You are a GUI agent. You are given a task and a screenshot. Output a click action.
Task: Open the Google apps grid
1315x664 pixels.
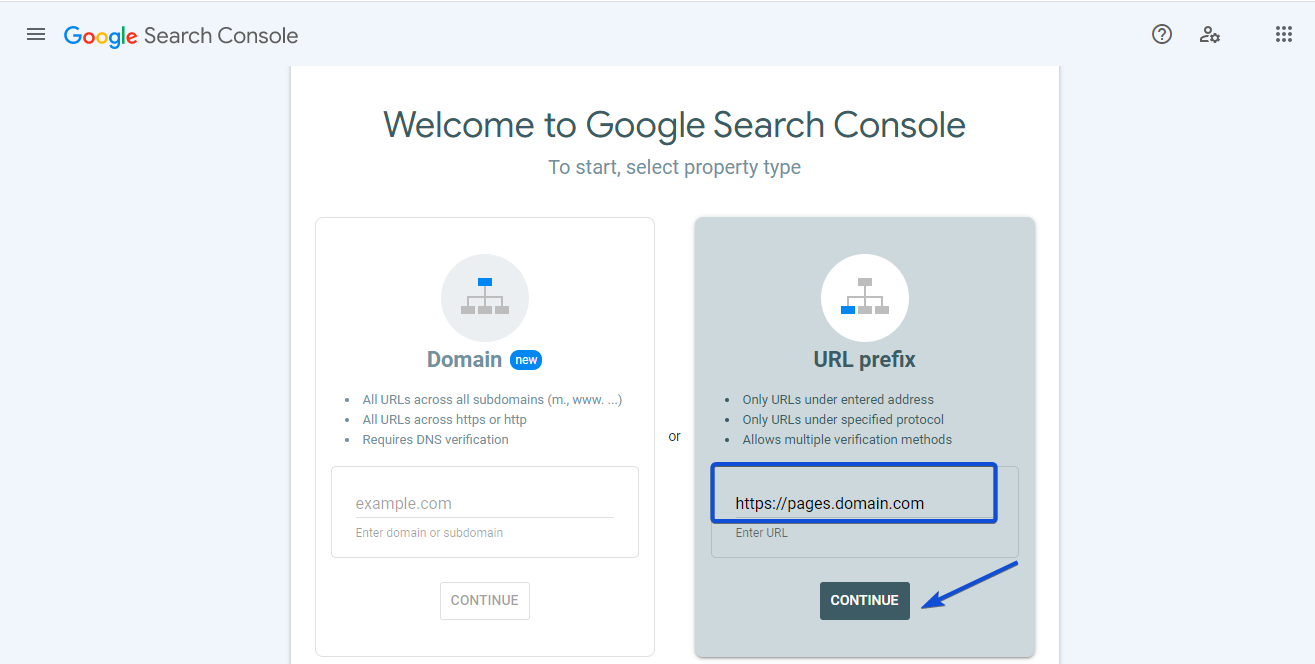[x=1284, y=35]
